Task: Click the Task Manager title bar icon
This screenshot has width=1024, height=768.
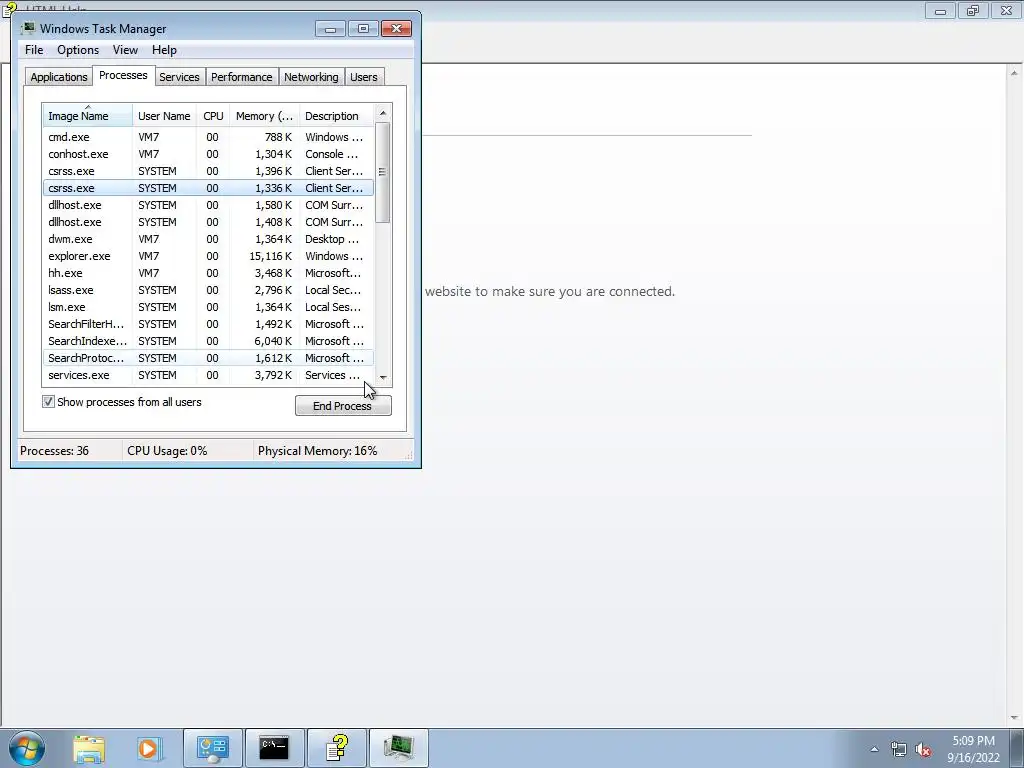Action: [27, 28]
